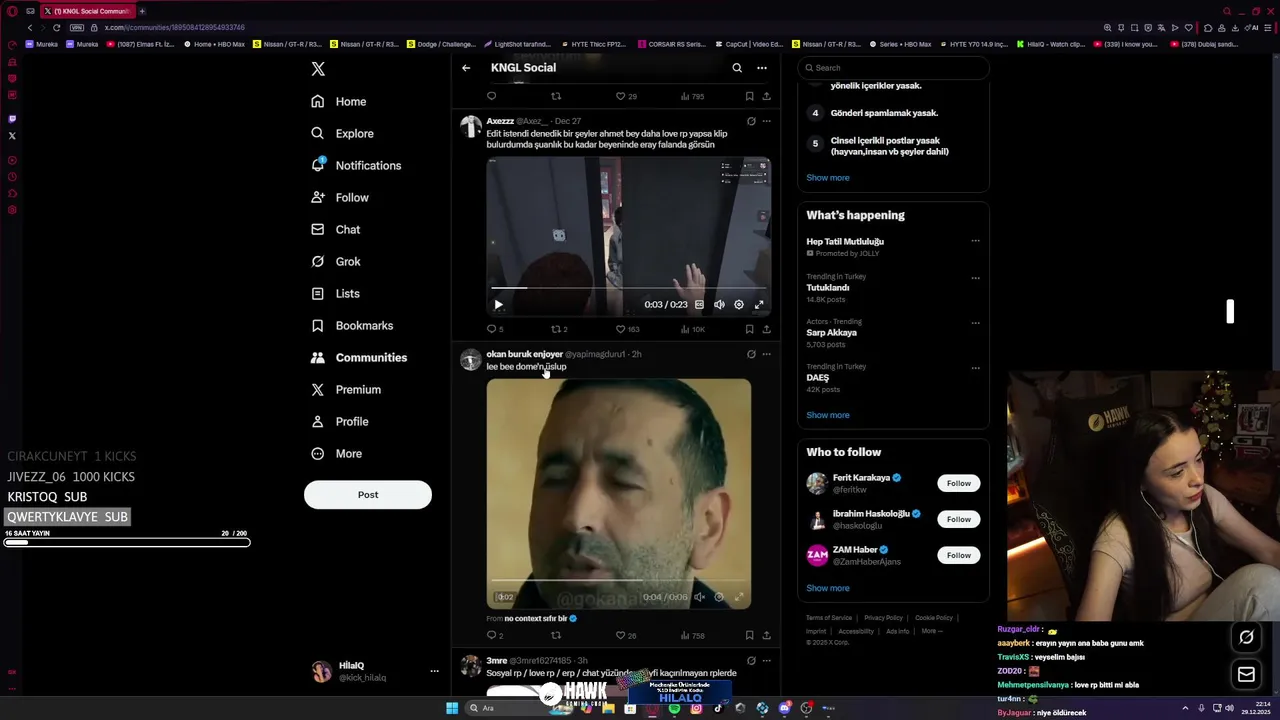
Task: Follow ZAM Haber
Action: click(x=959, y=555)
